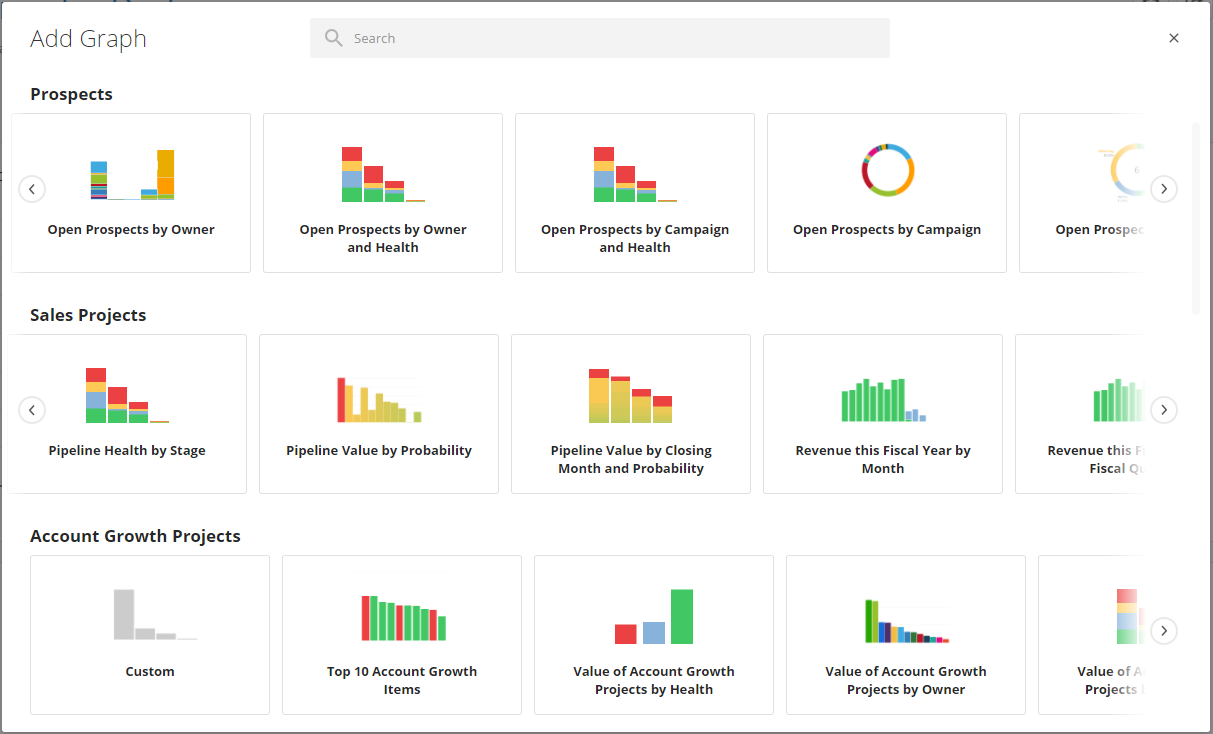Go back in the Prospects carousel
The width and height of the screenshot is (1213, 734).
click(31, 188)
